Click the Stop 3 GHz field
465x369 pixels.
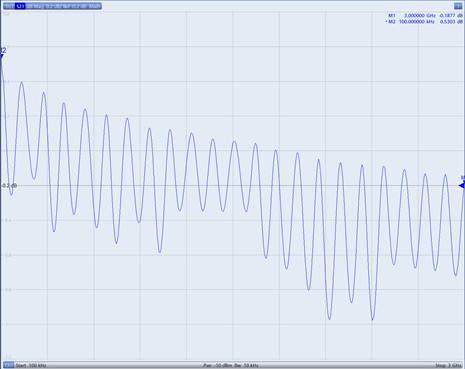click(x=453, y=366)
